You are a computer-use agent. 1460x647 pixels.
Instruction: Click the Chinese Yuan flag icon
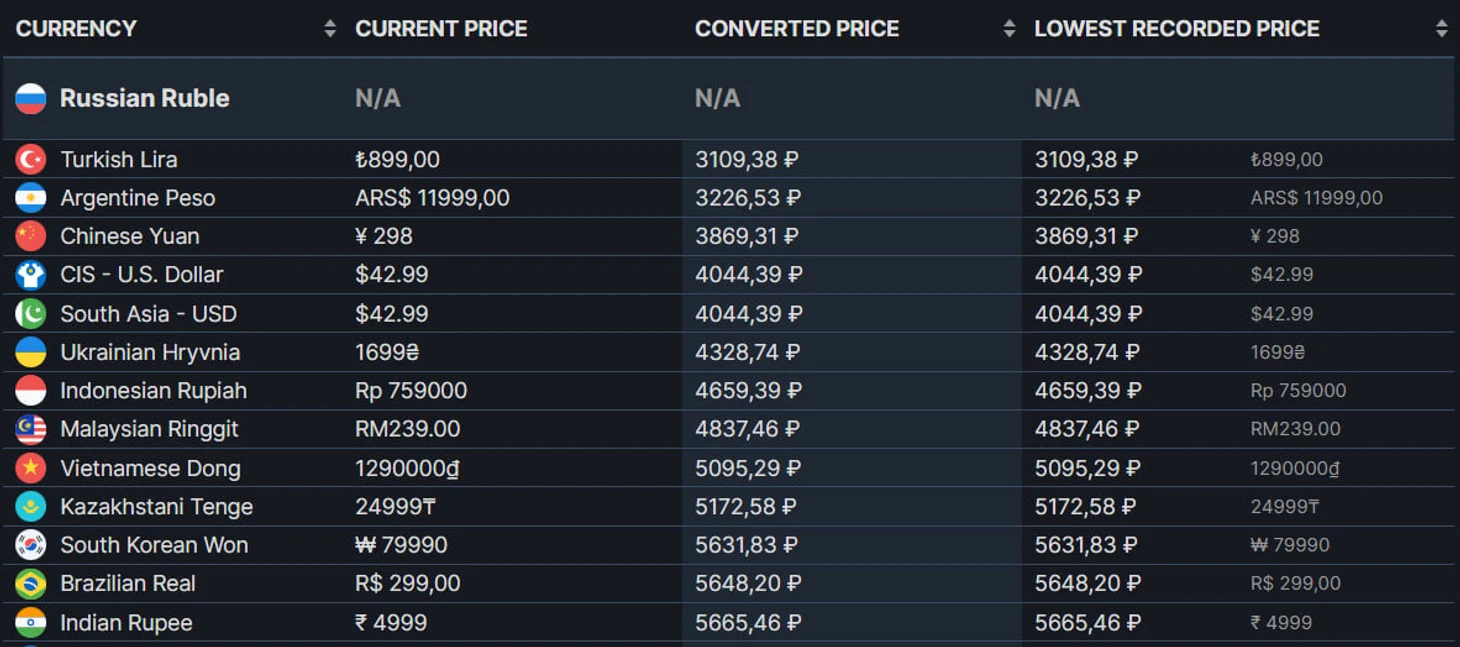pyautogui.click(x=31, y=236)
